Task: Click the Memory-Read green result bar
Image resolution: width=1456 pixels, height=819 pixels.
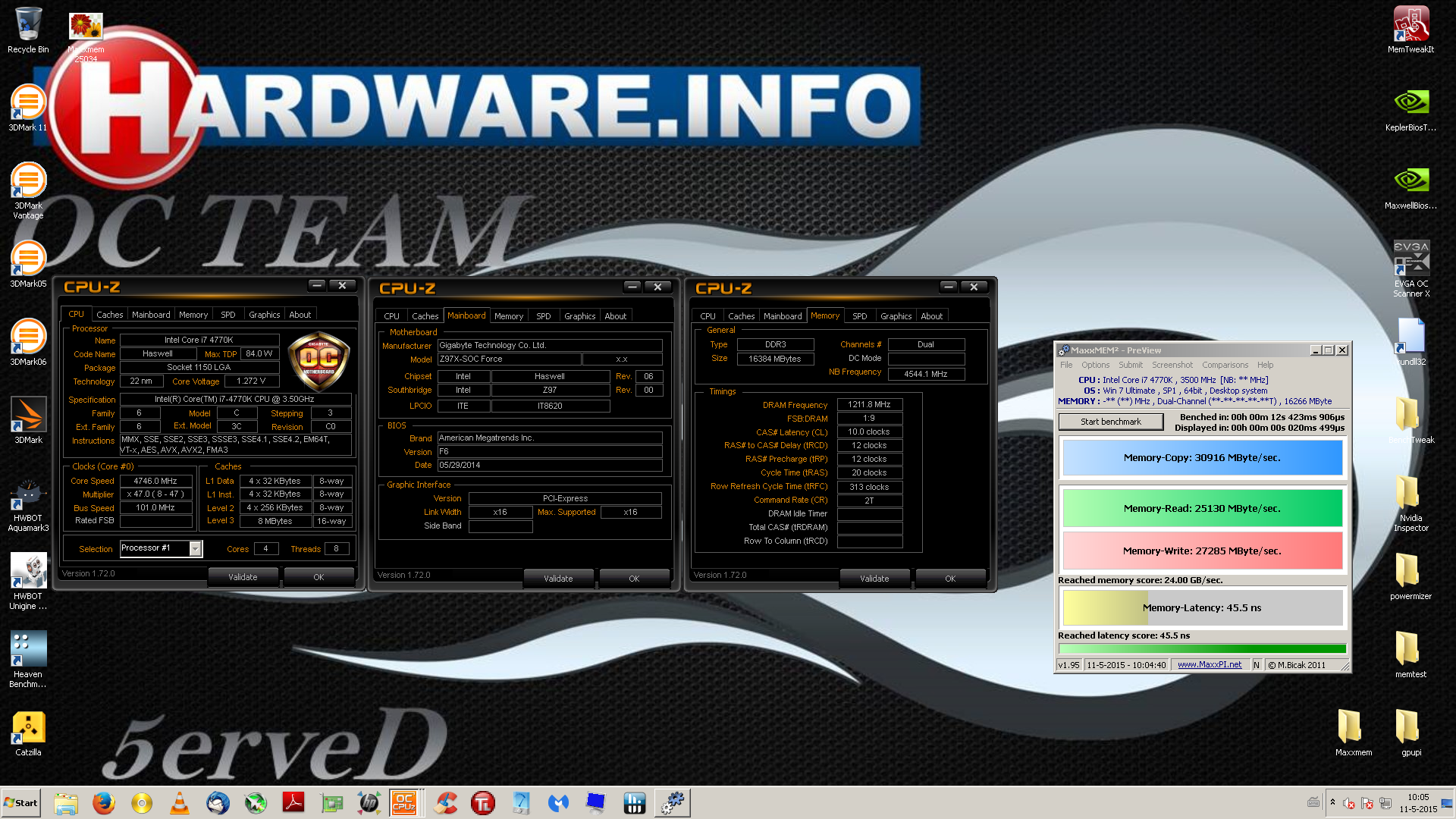Action: [1202, 508]
